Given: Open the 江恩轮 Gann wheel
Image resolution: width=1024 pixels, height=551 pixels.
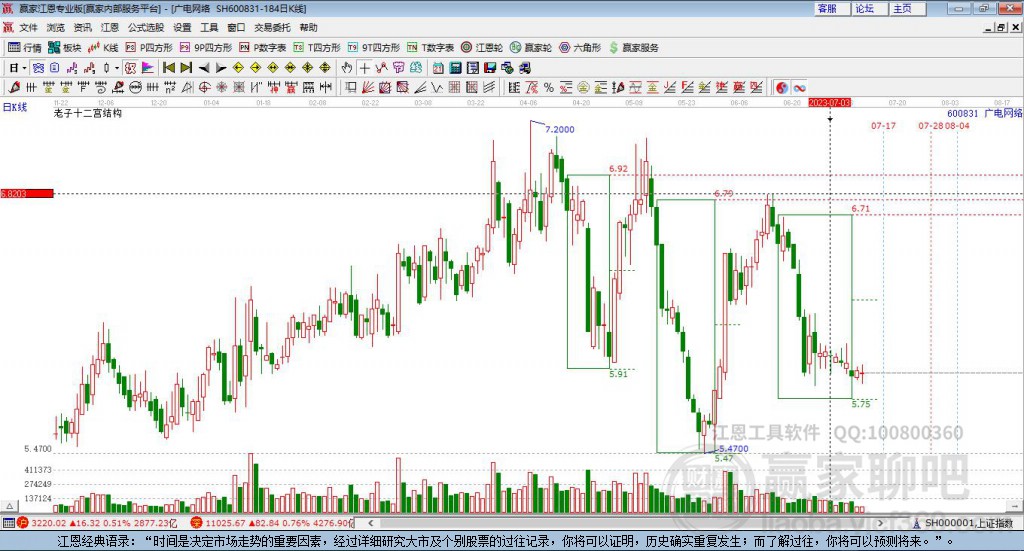Looking at the screenshot, I should [x=482, y=48].
